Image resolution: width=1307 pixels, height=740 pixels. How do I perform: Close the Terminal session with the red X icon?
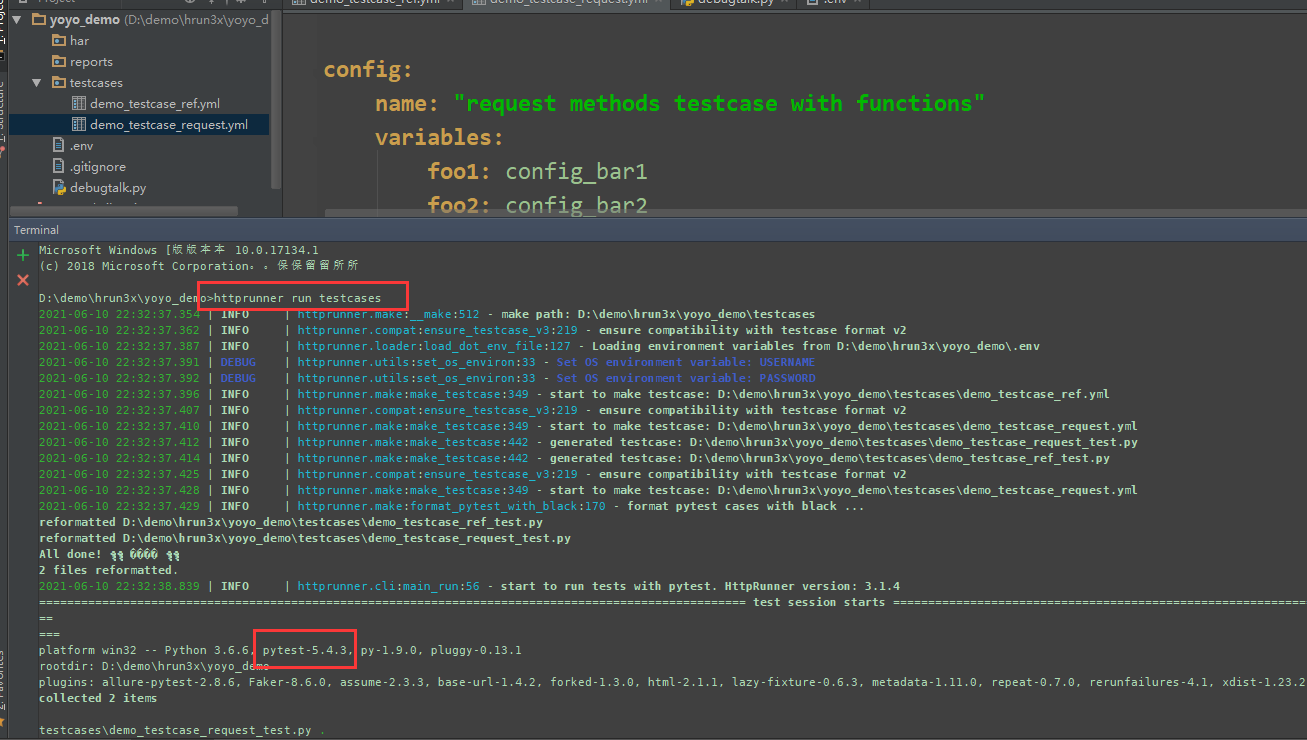tap(22, 280)
